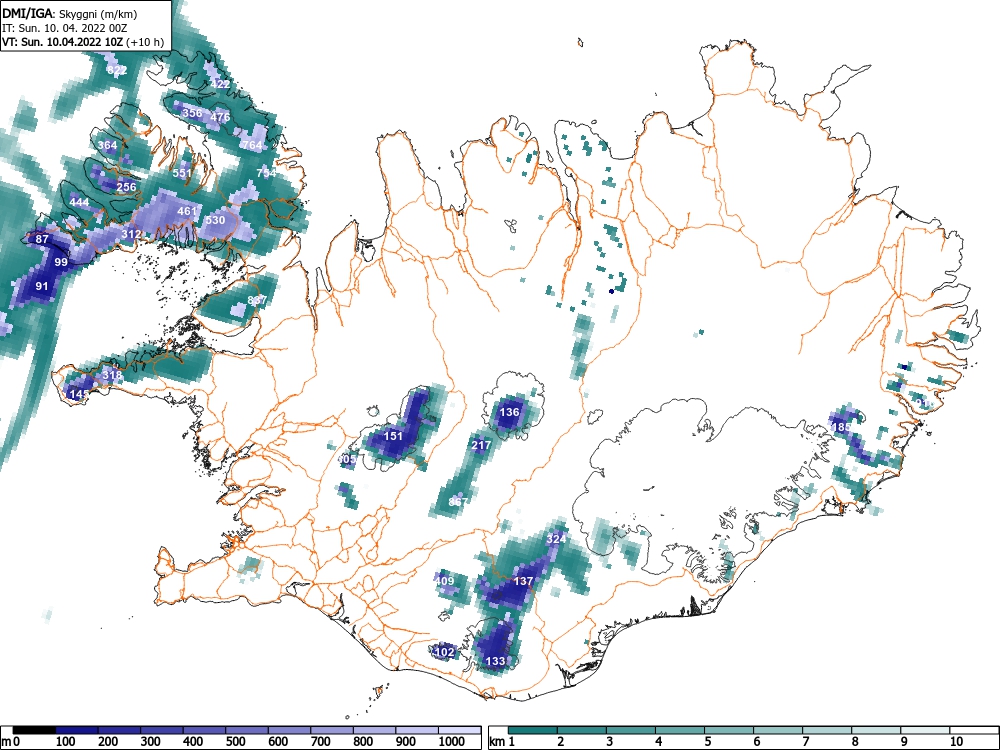Screen dimensions: 1000x750
Task: Click the visibility value 133
Action: [496, 661]
